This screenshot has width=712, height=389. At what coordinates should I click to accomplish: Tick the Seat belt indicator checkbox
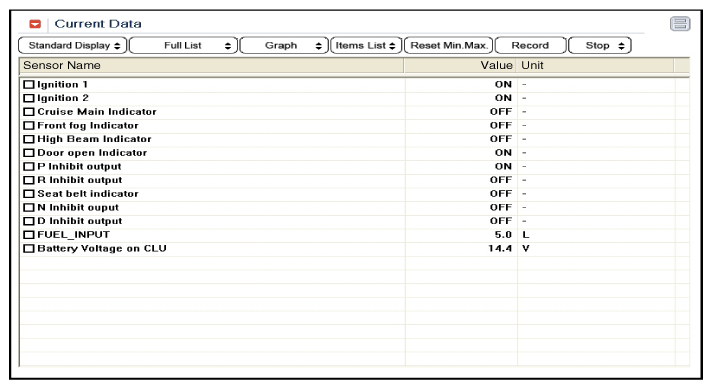[29, 194]
